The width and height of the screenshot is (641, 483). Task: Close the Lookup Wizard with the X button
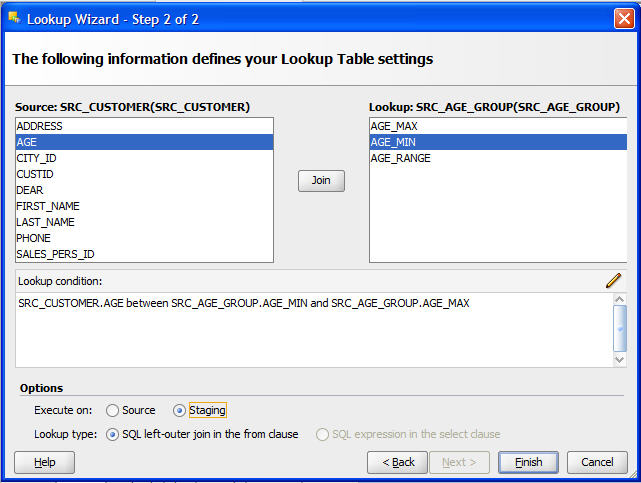pyautogui.click(x=624, y=19)
